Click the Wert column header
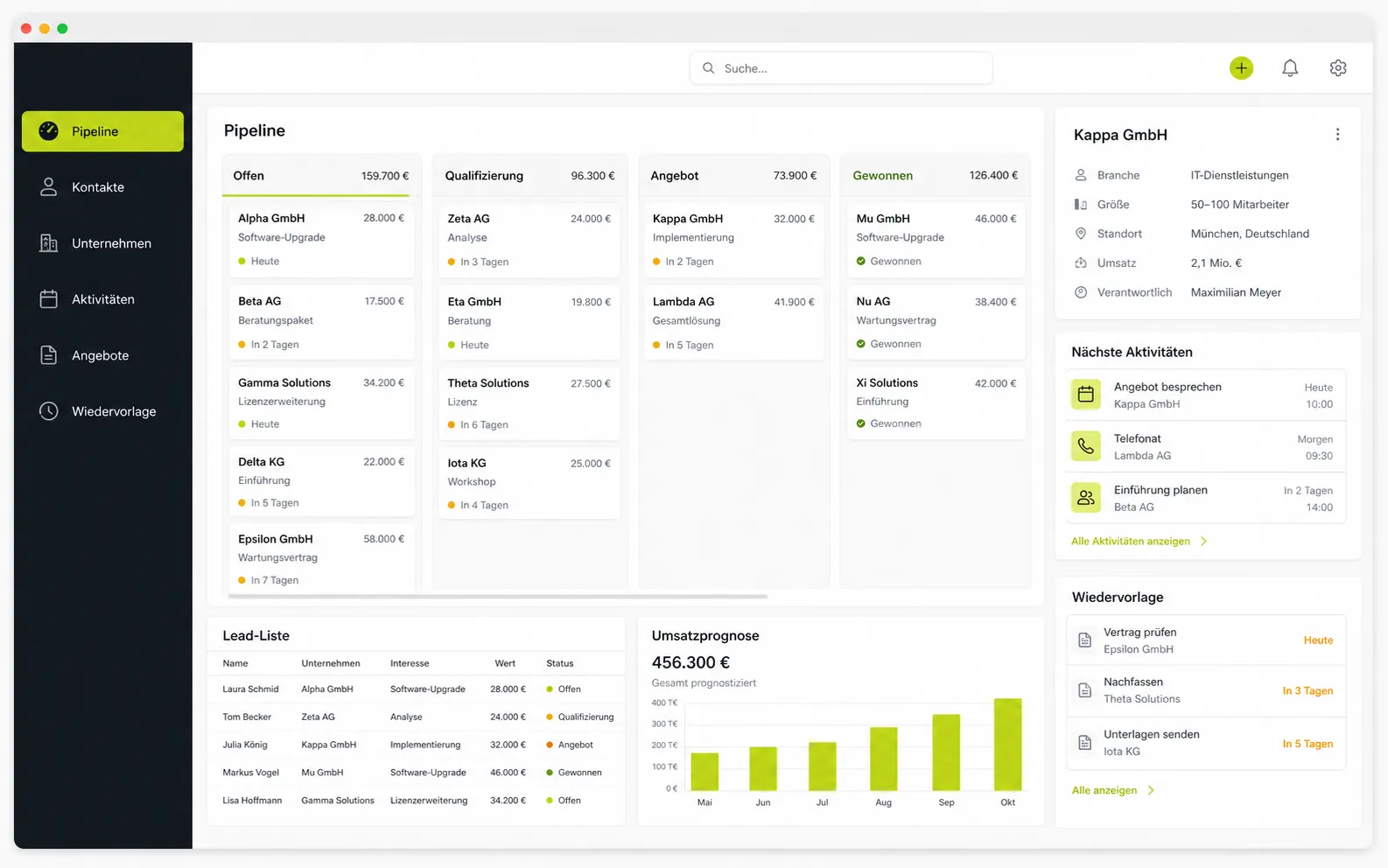 (505, 663)
